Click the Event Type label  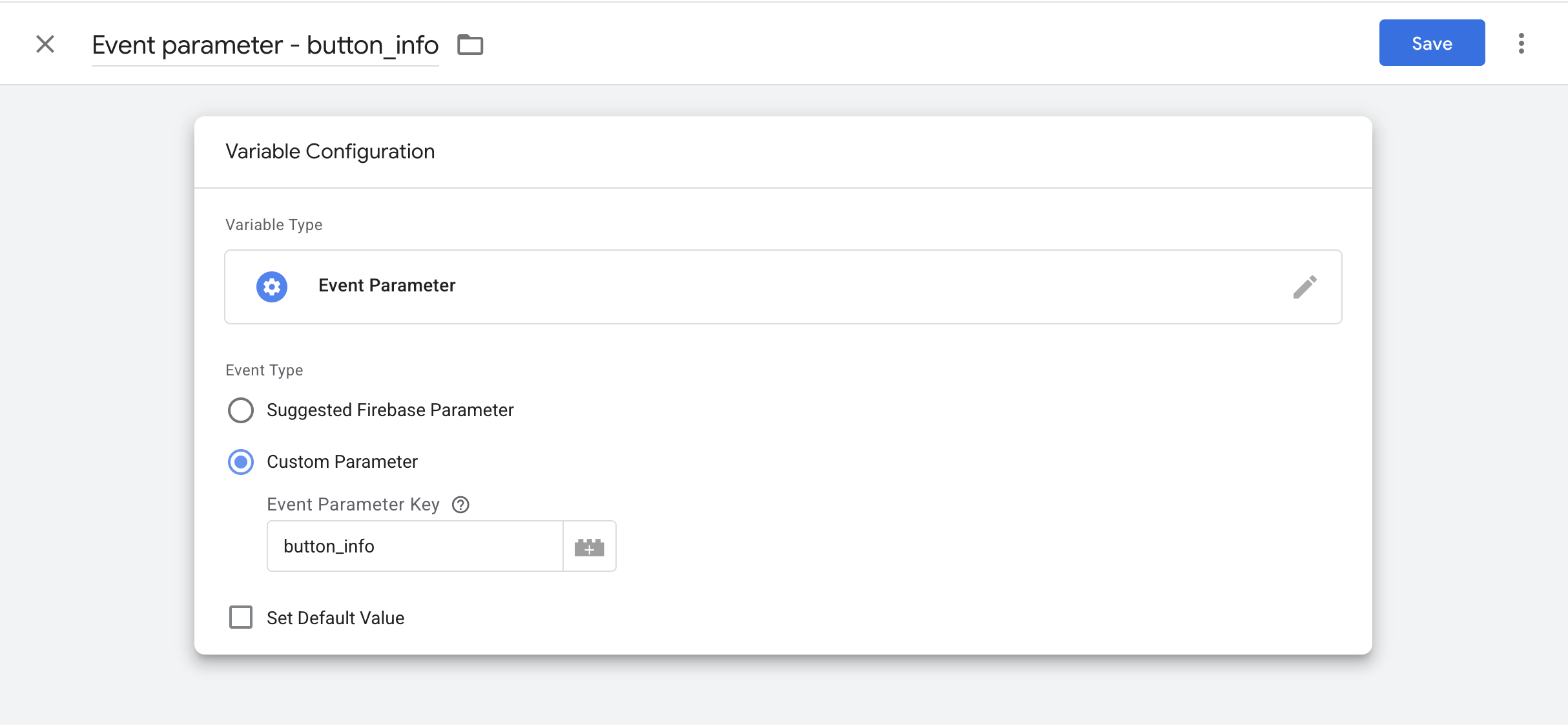click(264, 370)
